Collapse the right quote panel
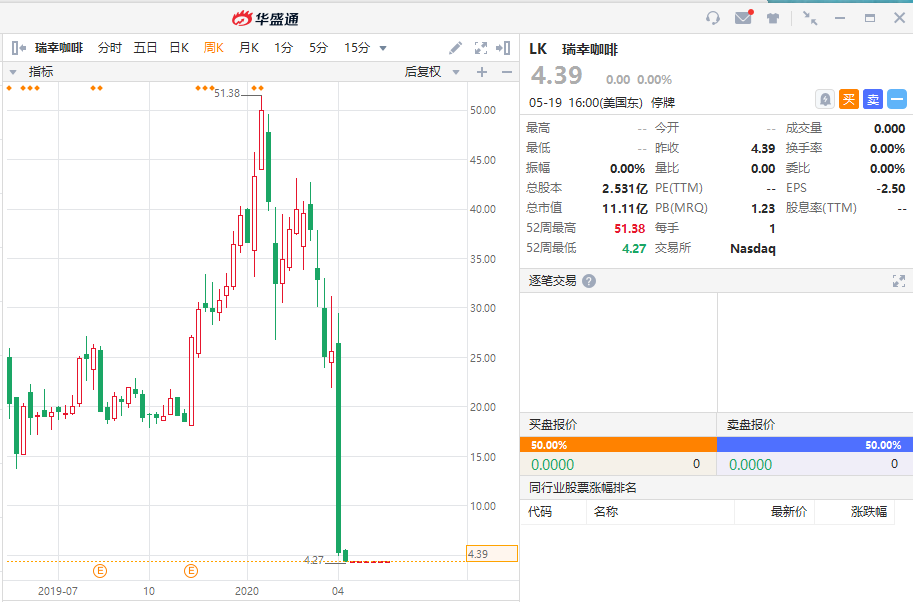This screenshot has width=913, height=602. coord(503,48)
